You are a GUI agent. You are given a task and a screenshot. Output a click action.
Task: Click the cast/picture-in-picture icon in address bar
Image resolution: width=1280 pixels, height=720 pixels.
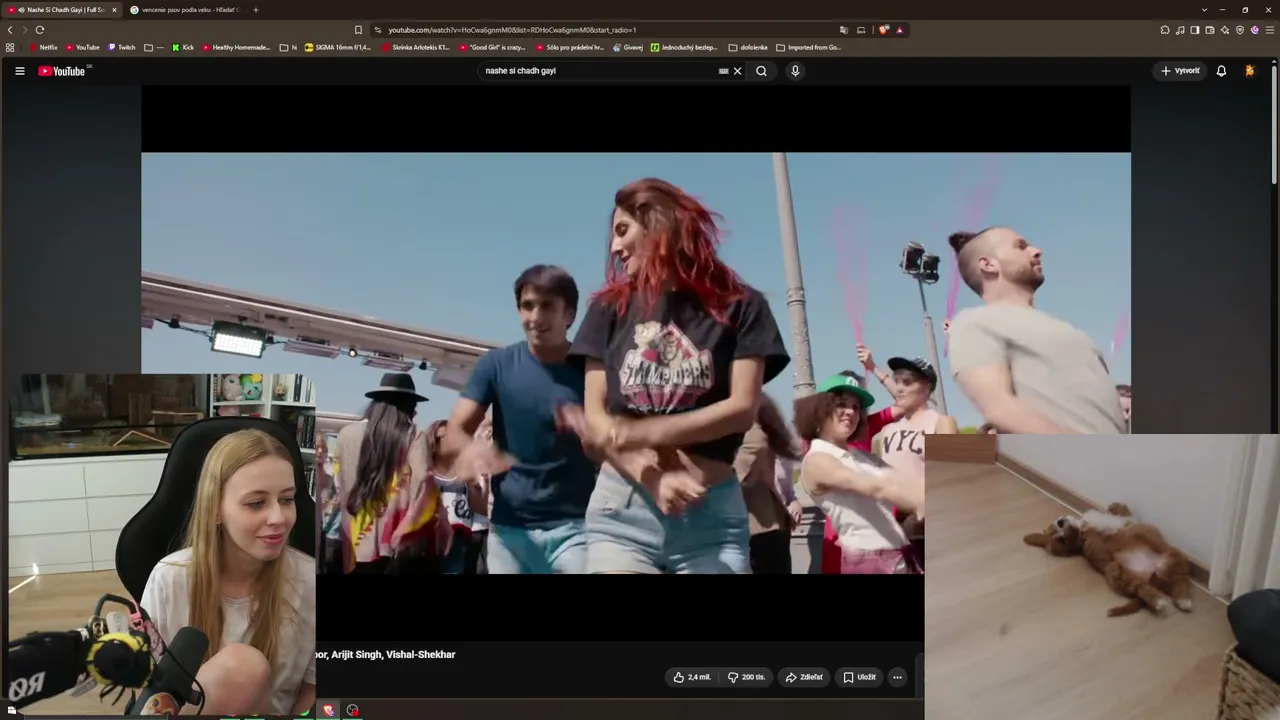point(861,30)
